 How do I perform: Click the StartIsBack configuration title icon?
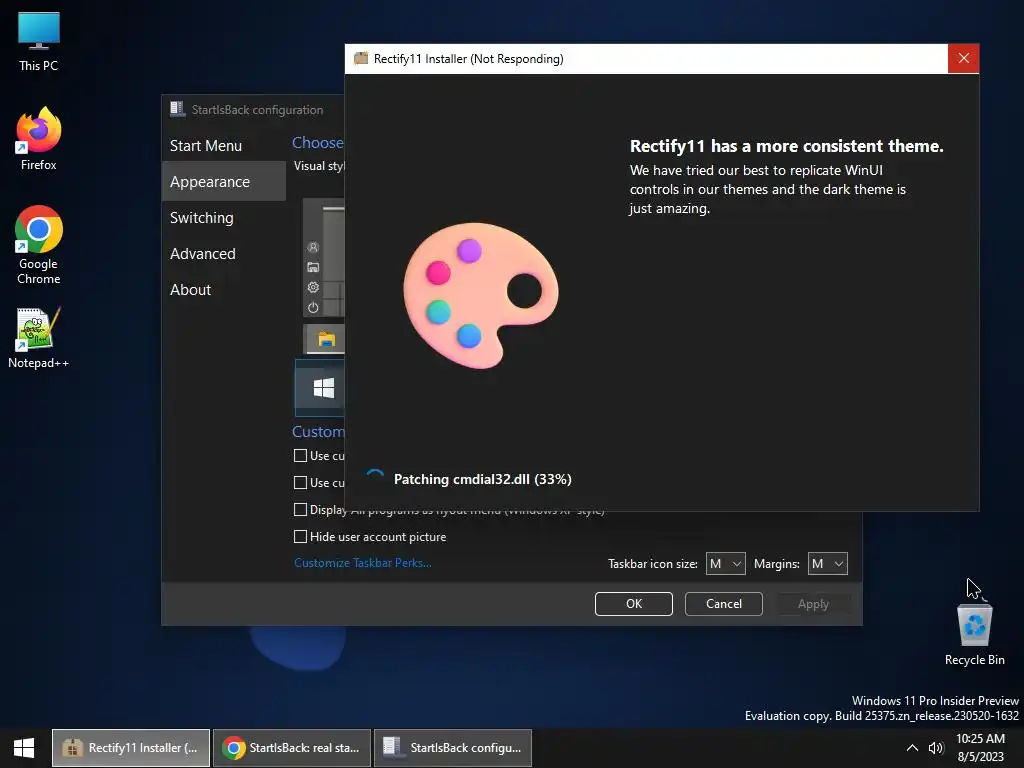(x=177, y=109)
